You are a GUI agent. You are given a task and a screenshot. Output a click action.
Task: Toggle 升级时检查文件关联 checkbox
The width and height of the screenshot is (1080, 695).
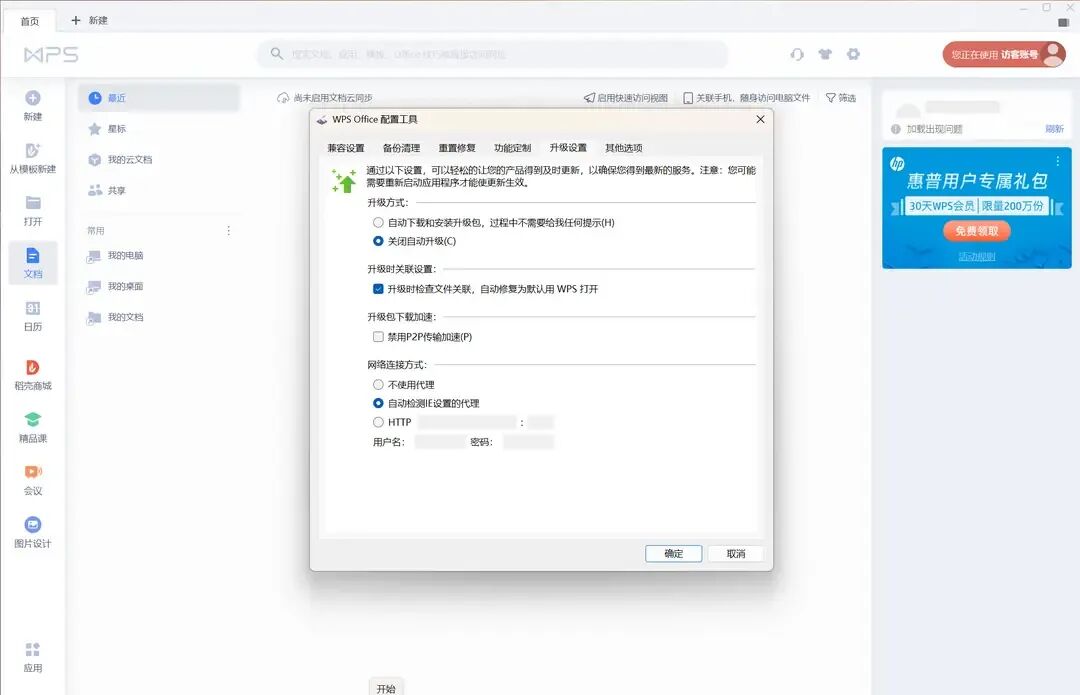click(x=378, y=289)
